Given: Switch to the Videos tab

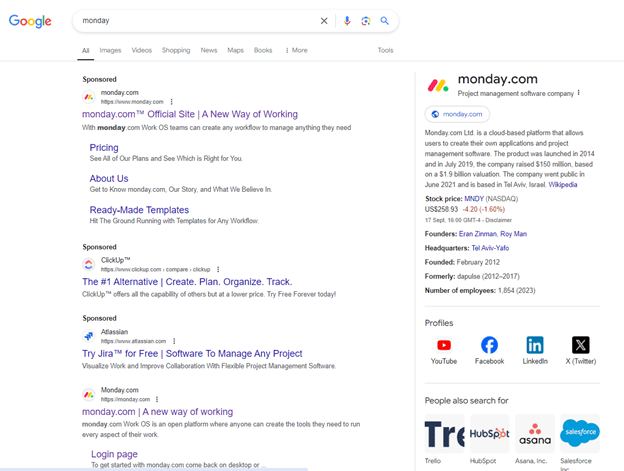Looking at the screenshot, I should pyautogui.click(x=142, y=50).
